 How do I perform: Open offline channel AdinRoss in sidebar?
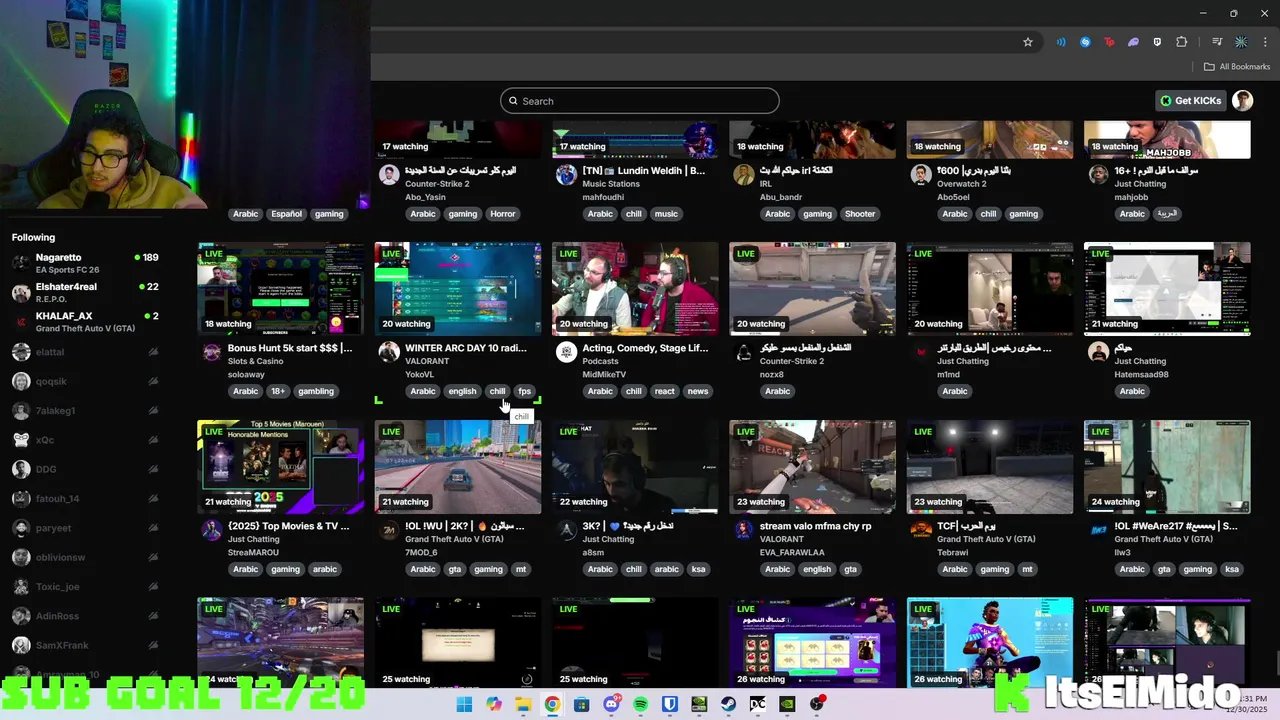click(85, 616)
